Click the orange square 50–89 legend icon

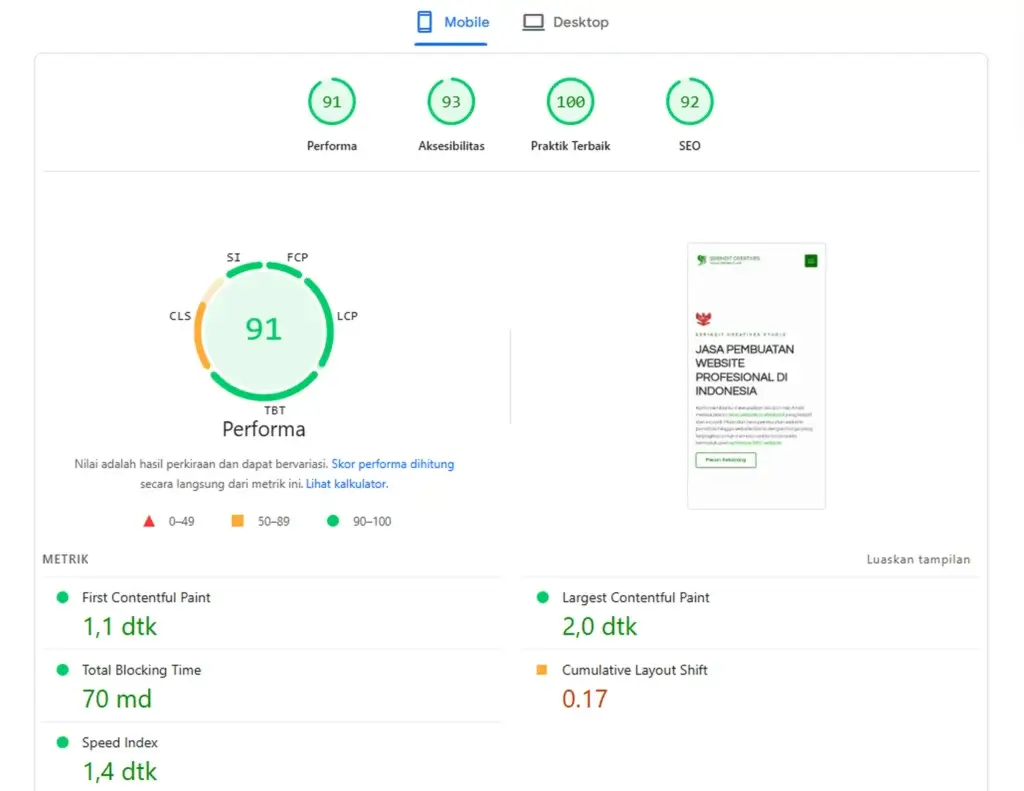click(x=237, y=521)
